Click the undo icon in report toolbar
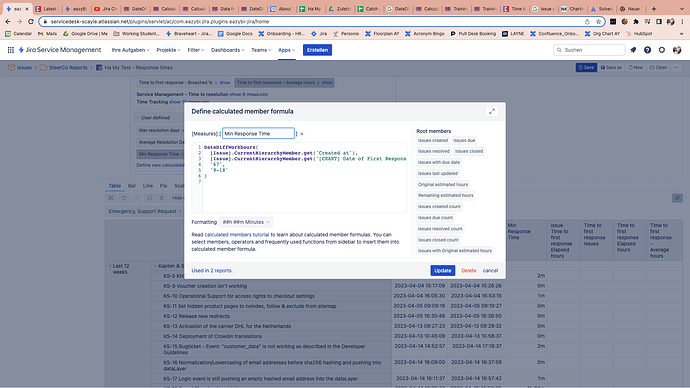 124,198
